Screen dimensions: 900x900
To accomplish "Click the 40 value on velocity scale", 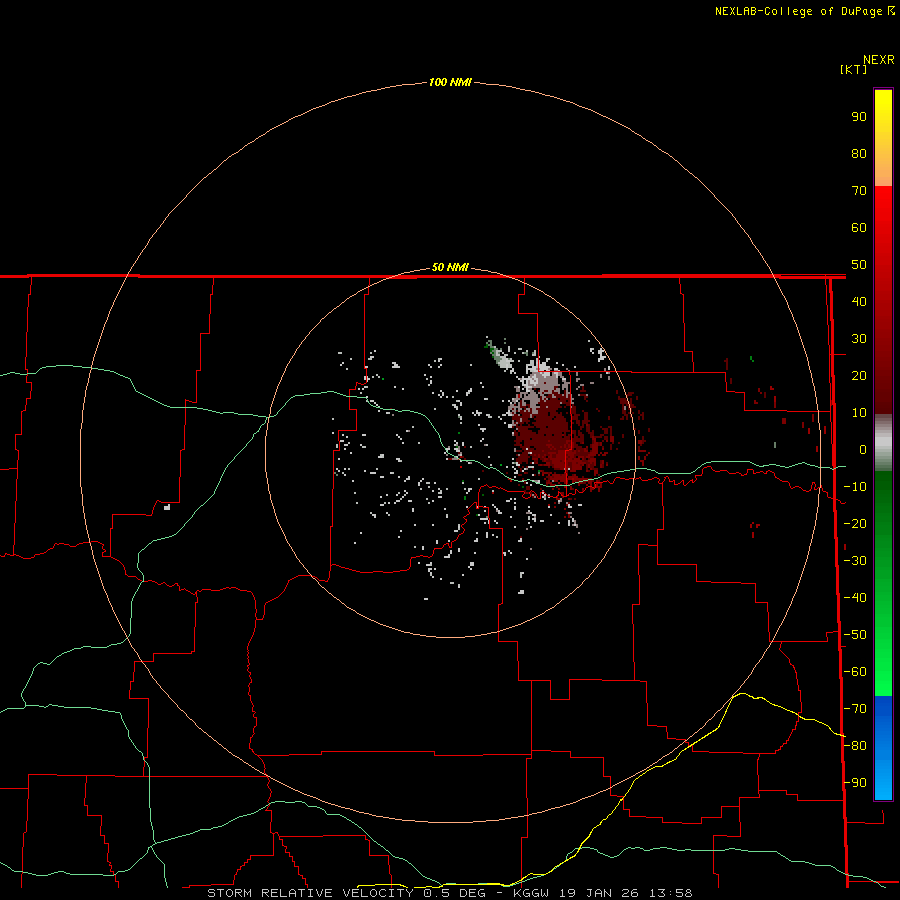I will [x=859, y=302].
